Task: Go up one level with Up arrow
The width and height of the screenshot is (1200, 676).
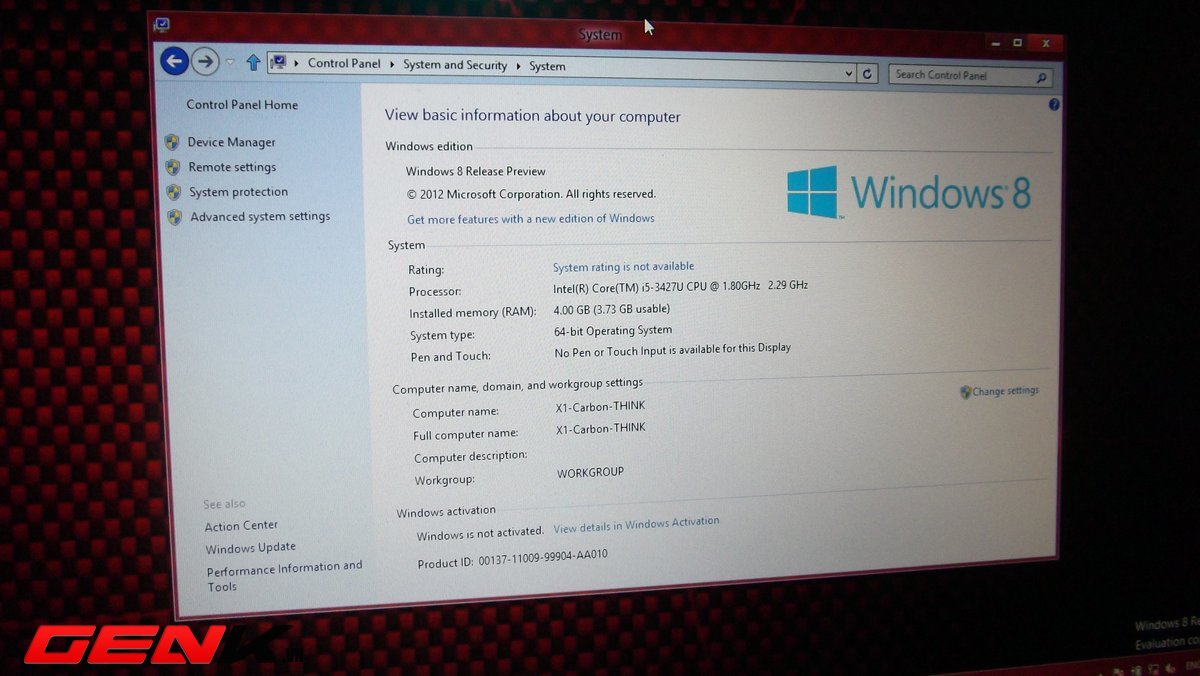Action: tap(253, 63)
